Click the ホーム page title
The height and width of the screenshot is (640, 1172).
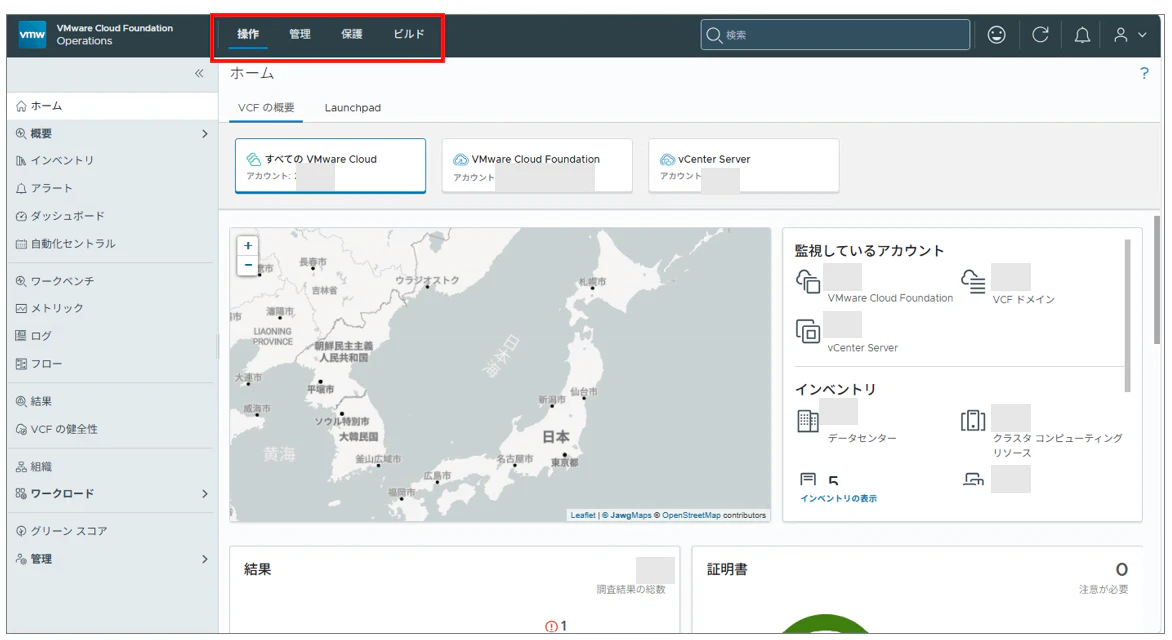[x=252, y=73]
